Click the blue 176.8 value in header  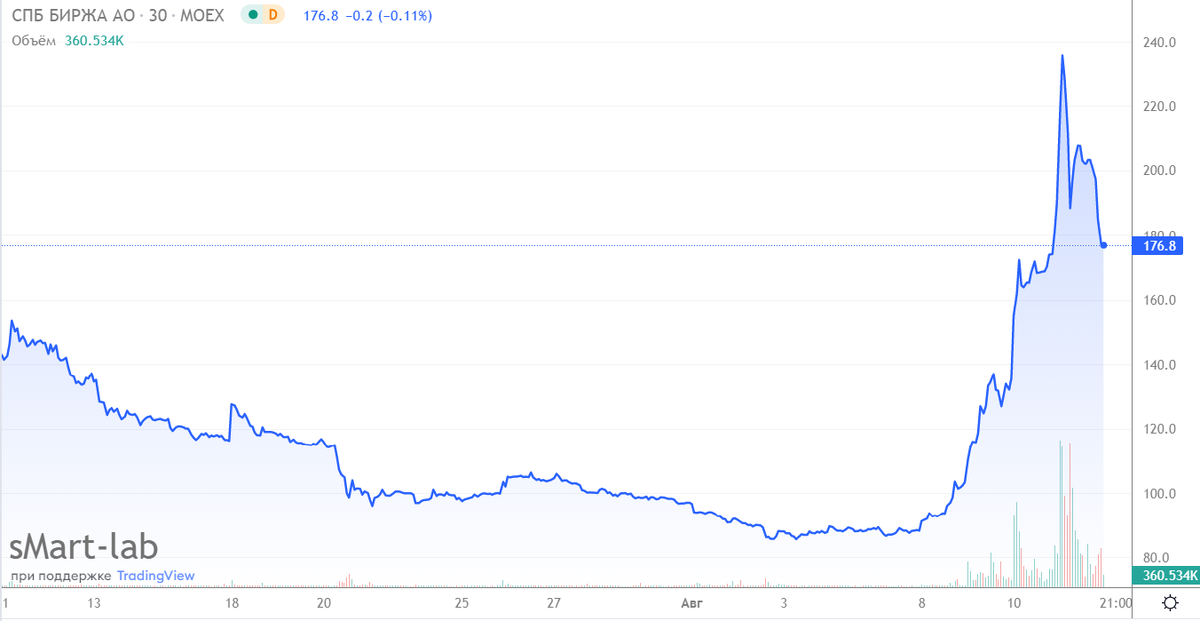pos(320,16)
